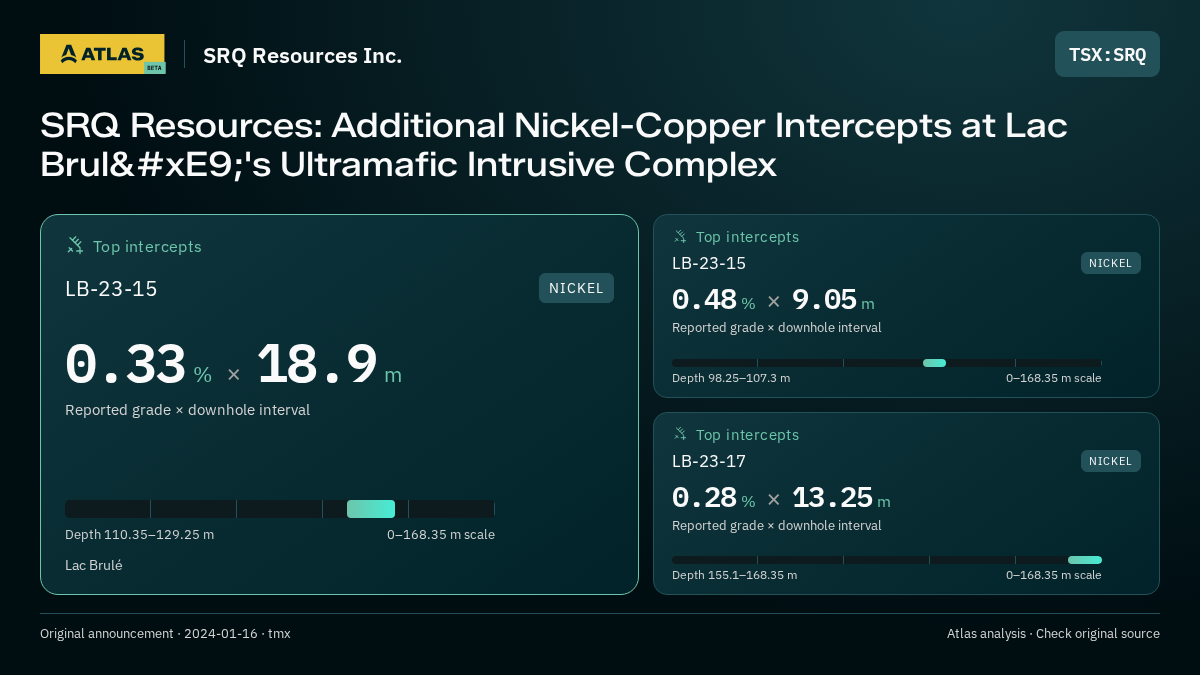
Task: Click NICKEL tag in the 0.48% card
Action: pos(1110,263)
